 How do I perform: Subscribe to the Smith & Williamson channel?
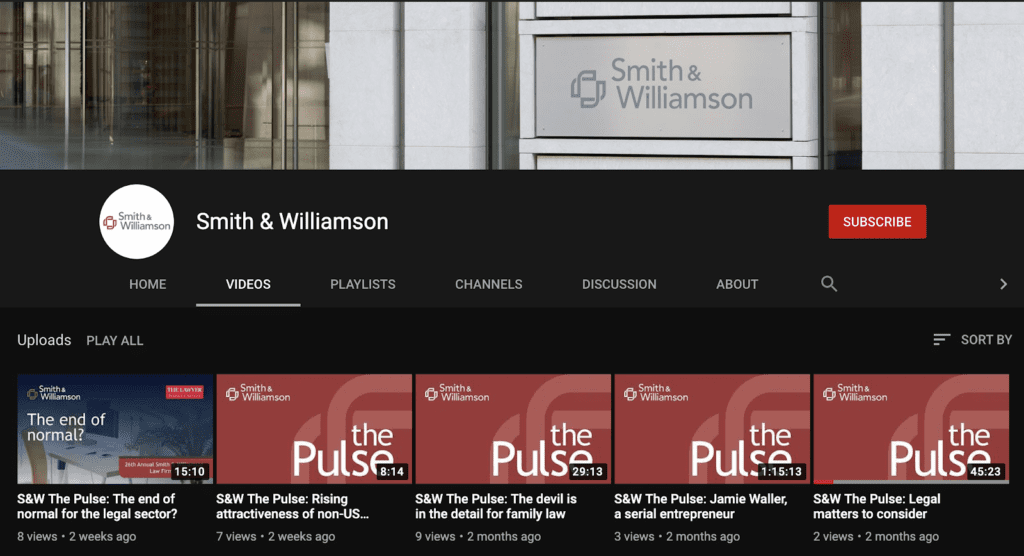click(x=877, y=221)
